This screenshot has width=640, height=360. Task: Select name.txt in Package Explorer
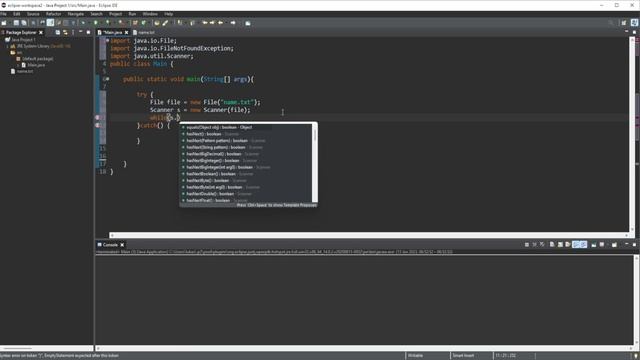click(x=22, y=71)
